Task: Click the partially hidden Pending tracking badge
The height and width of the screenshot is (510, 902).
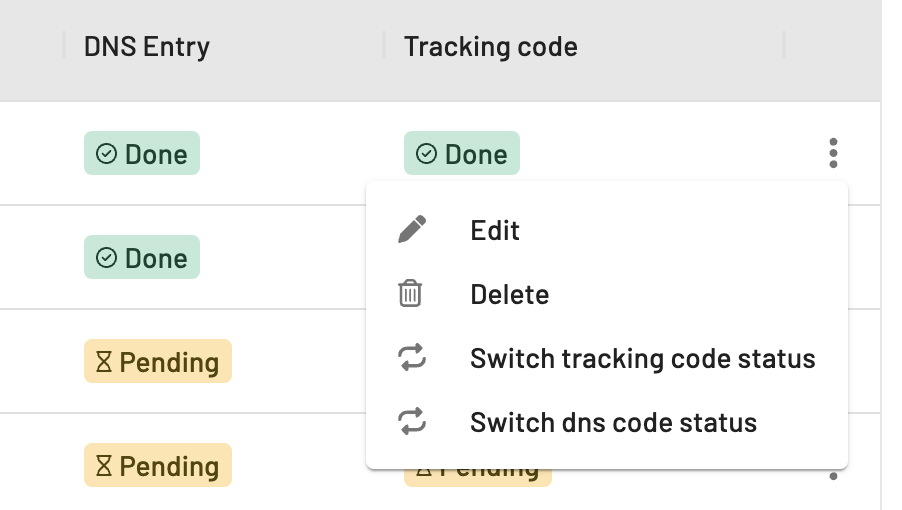Action: point(477,477)
